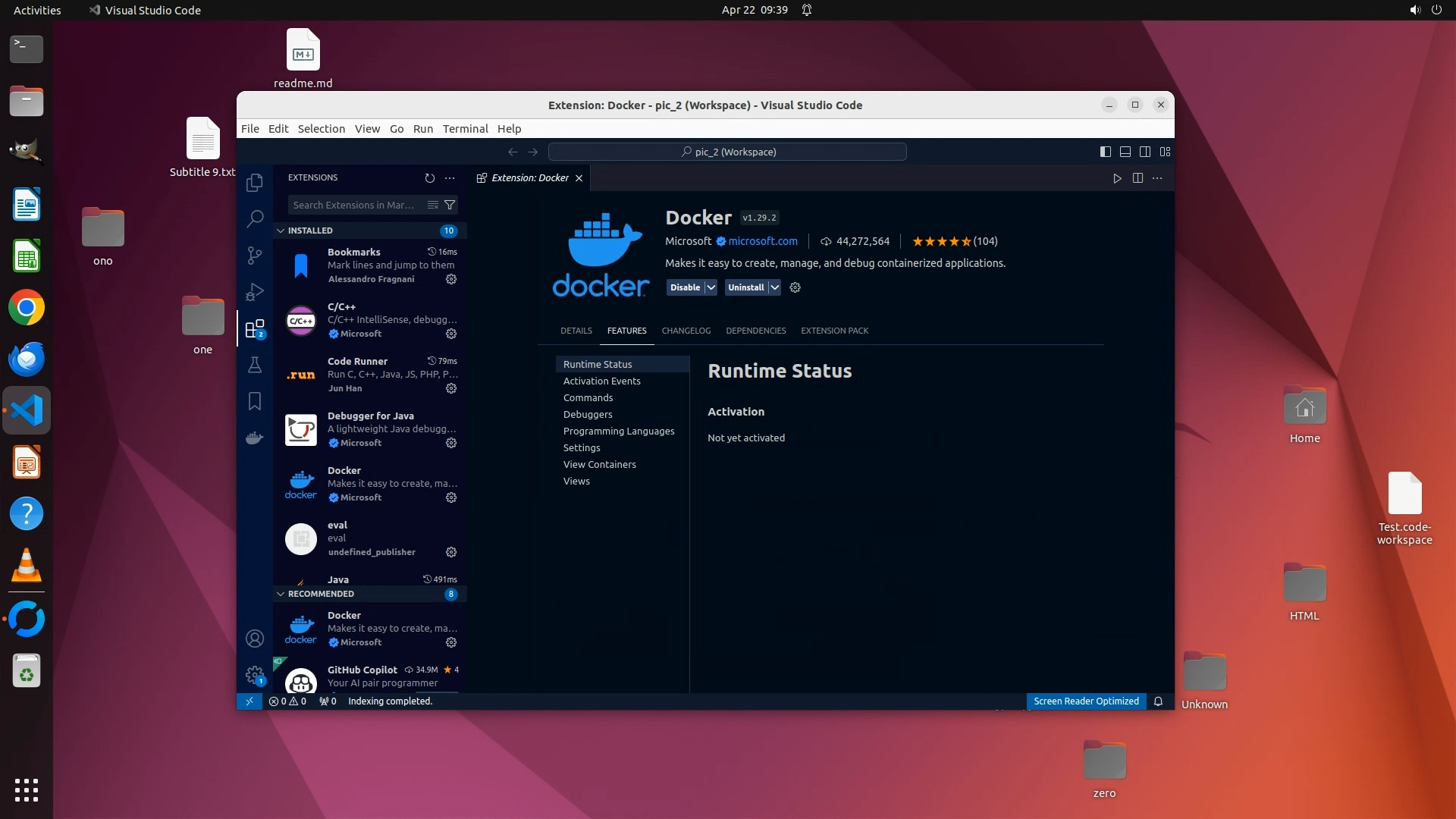This screenshot has width=1456, height=819.
Task: Switch to the CHANGELOG tab
Action: click(x=686, y=331)
